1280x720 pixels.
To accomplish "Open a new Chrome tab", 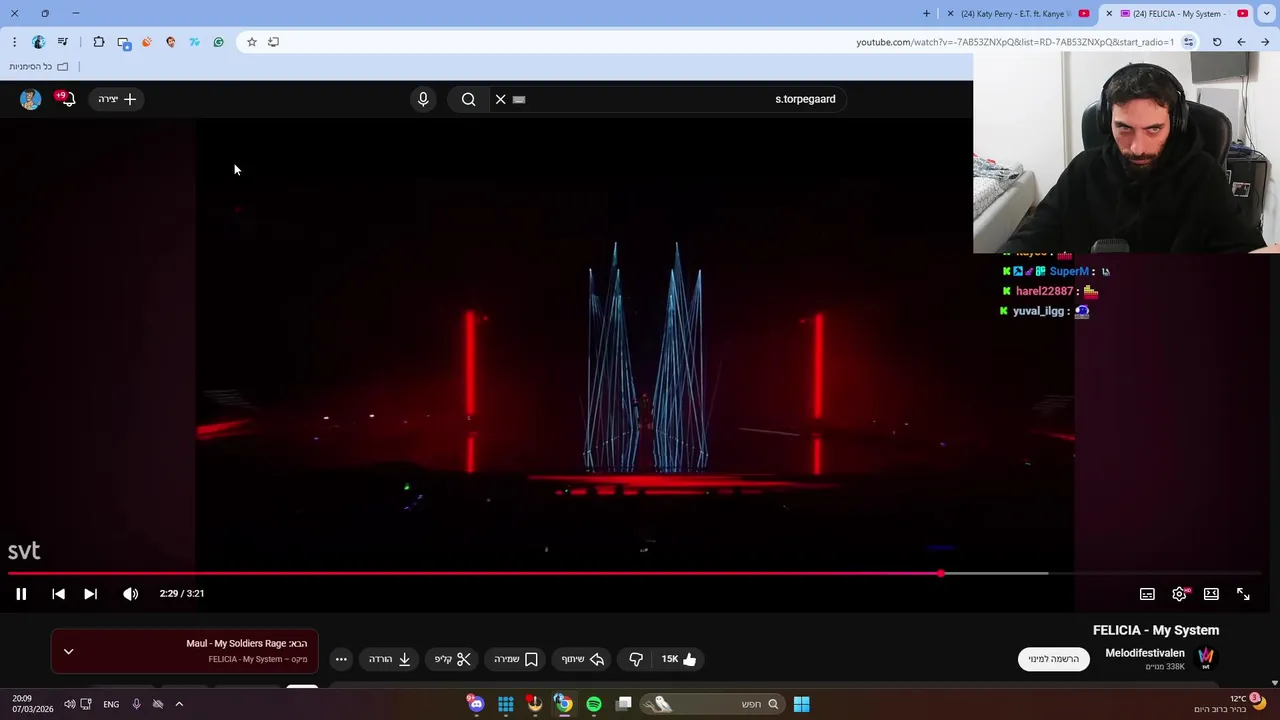I will click(926, 14).
